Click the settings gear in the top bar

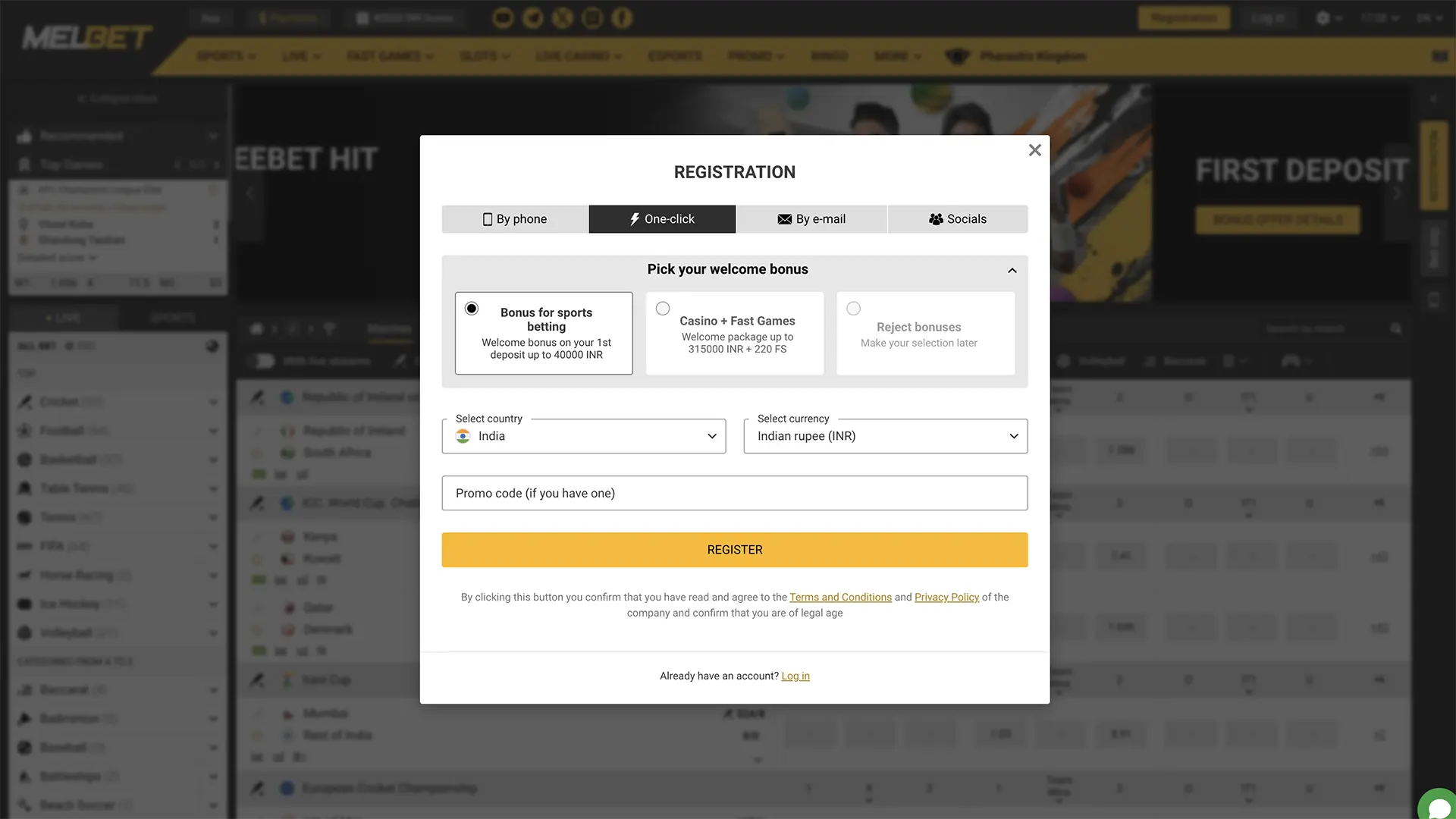pyautogui.click(x=1323, y=17)
